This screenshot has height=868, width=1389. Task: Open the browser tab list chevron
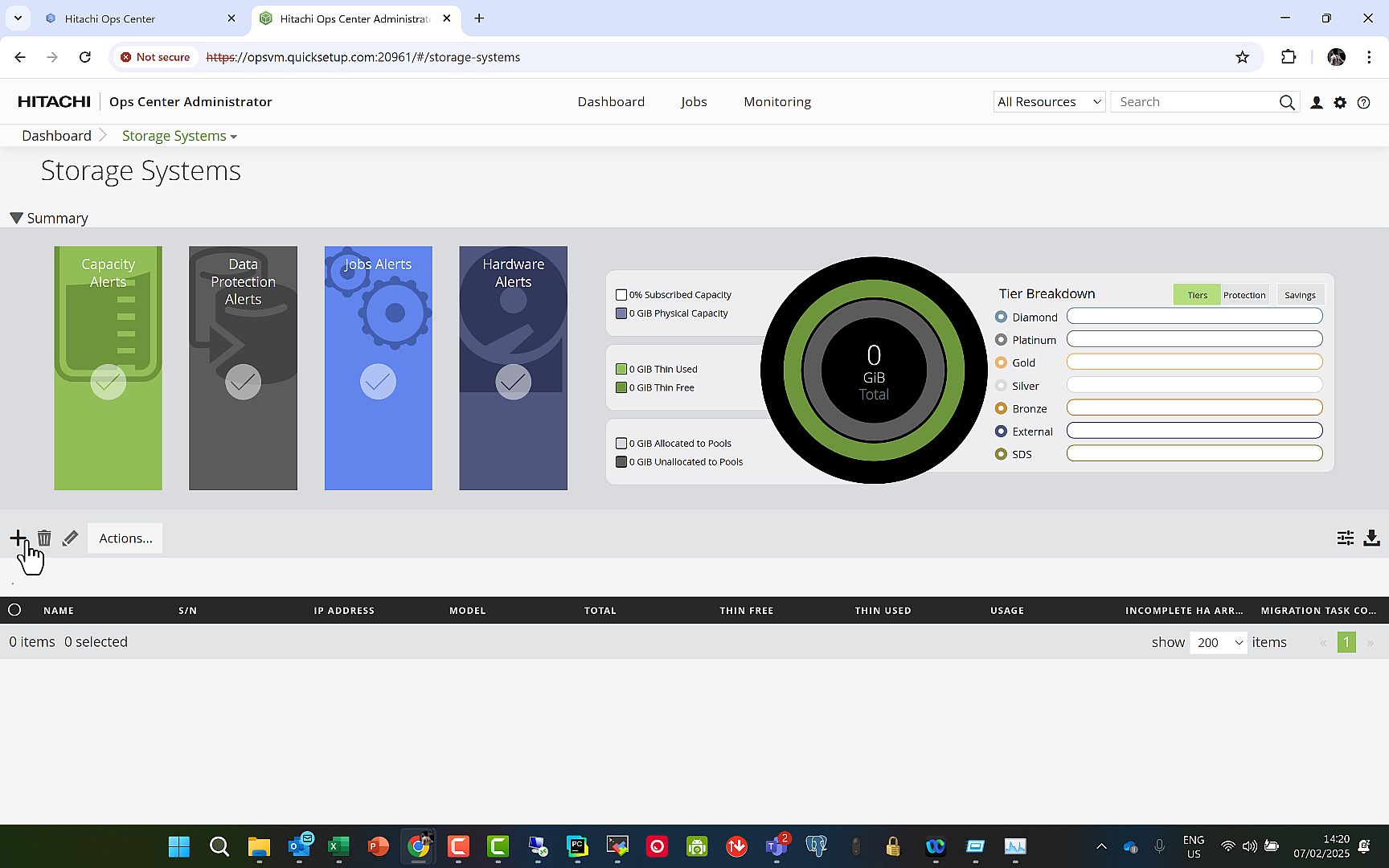18,18
